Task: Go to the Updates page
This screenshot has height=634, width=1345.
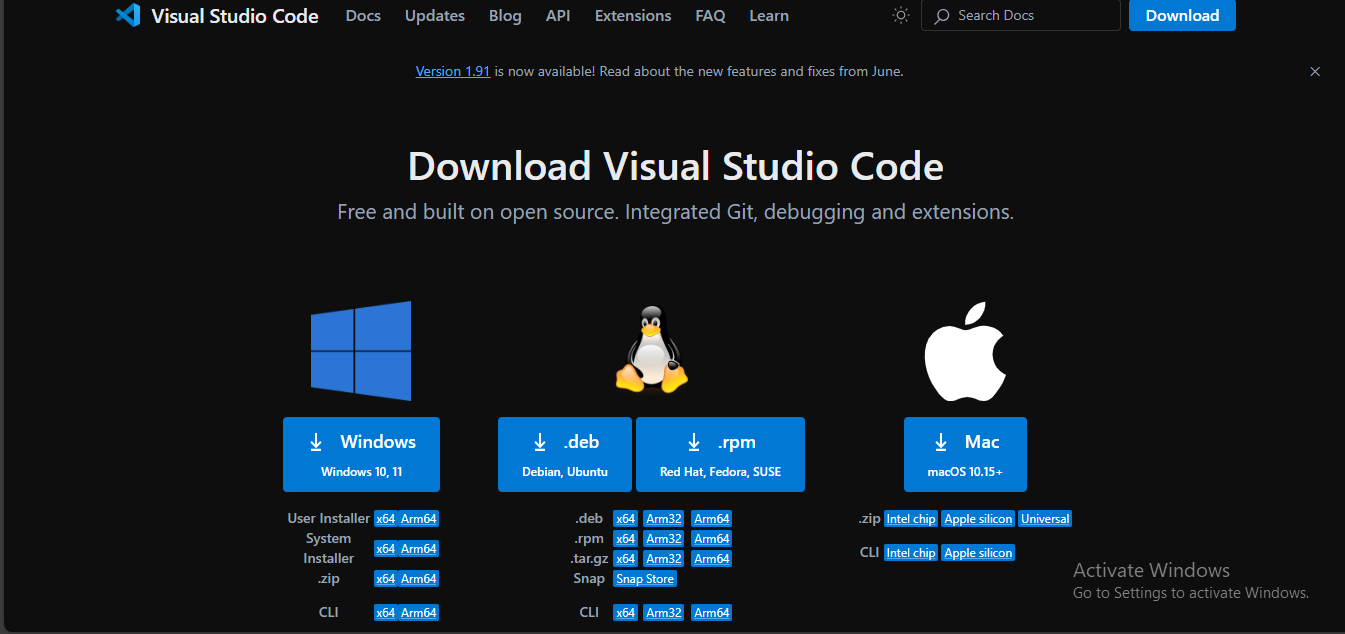Action: coord(435,15)
